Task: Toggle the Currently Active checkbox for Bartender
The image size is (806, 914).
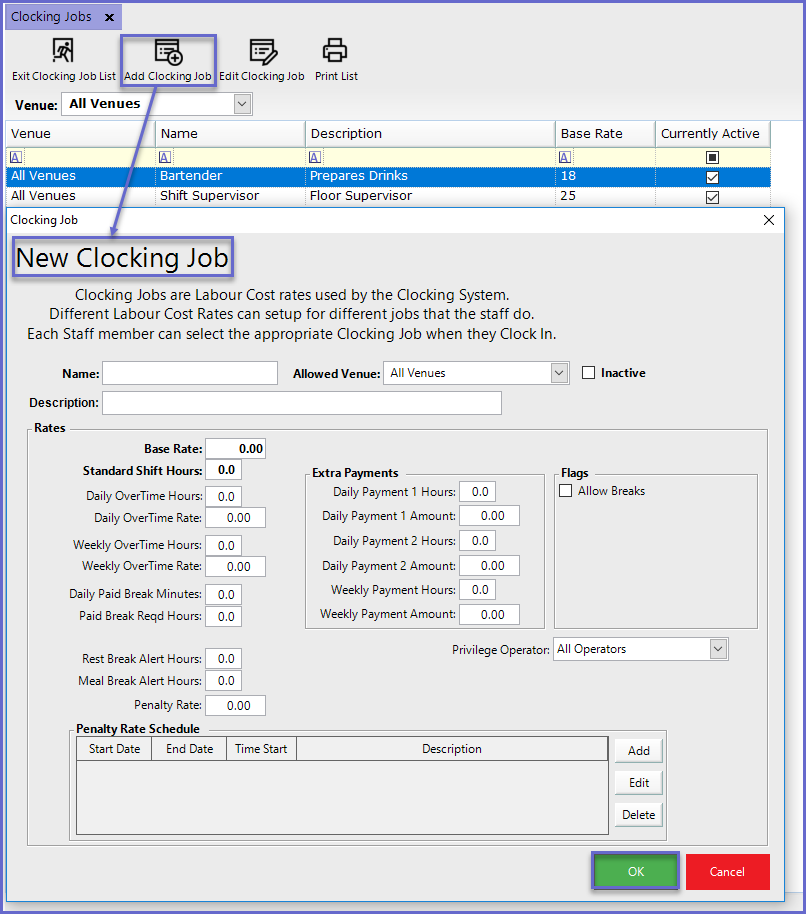Action: coord(712,177)
